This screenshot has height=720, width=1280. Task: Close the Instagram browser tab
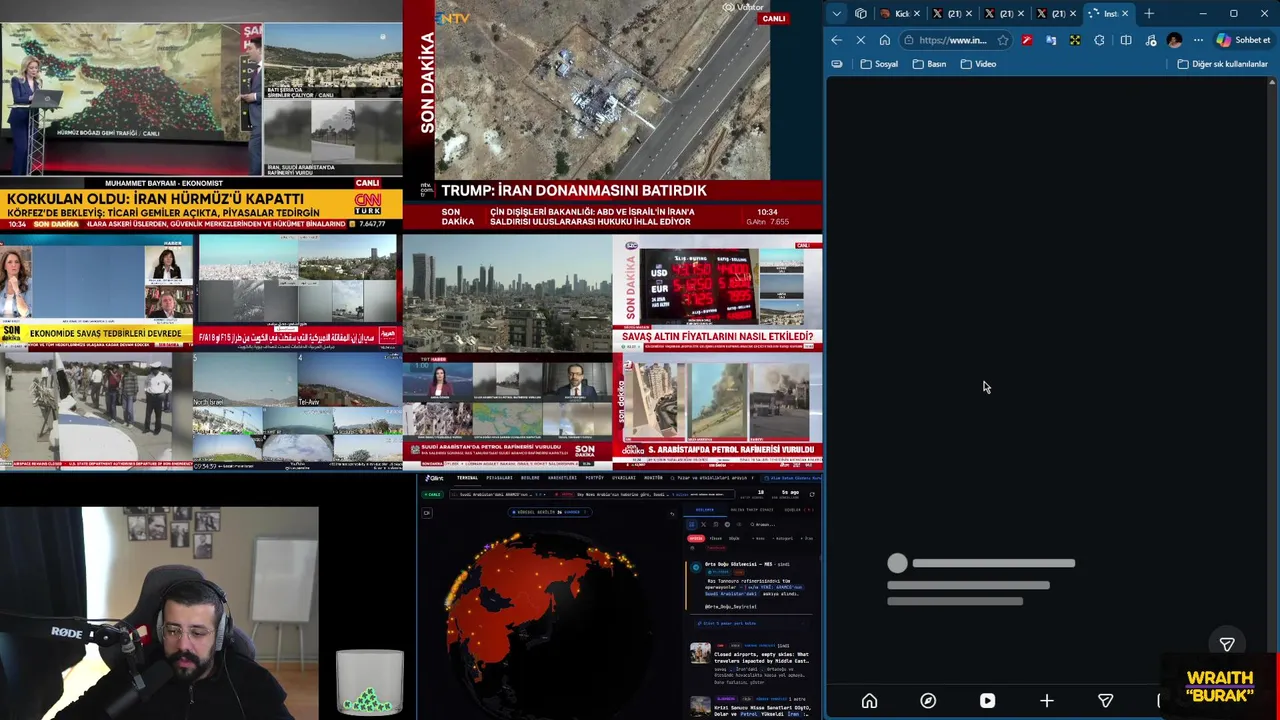1125,13
